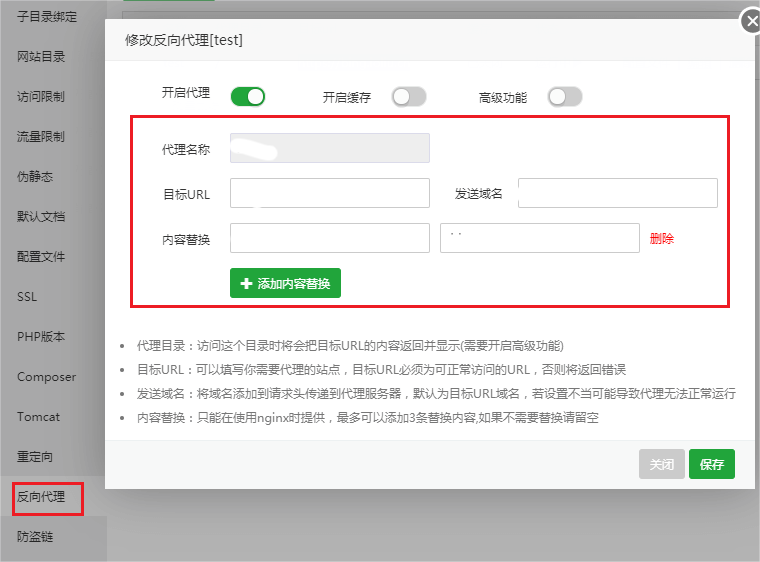Image resolution: width=760 pixels, height=562 pixels.
Task: Switch to the SSL tab
Action: (27, 297)
